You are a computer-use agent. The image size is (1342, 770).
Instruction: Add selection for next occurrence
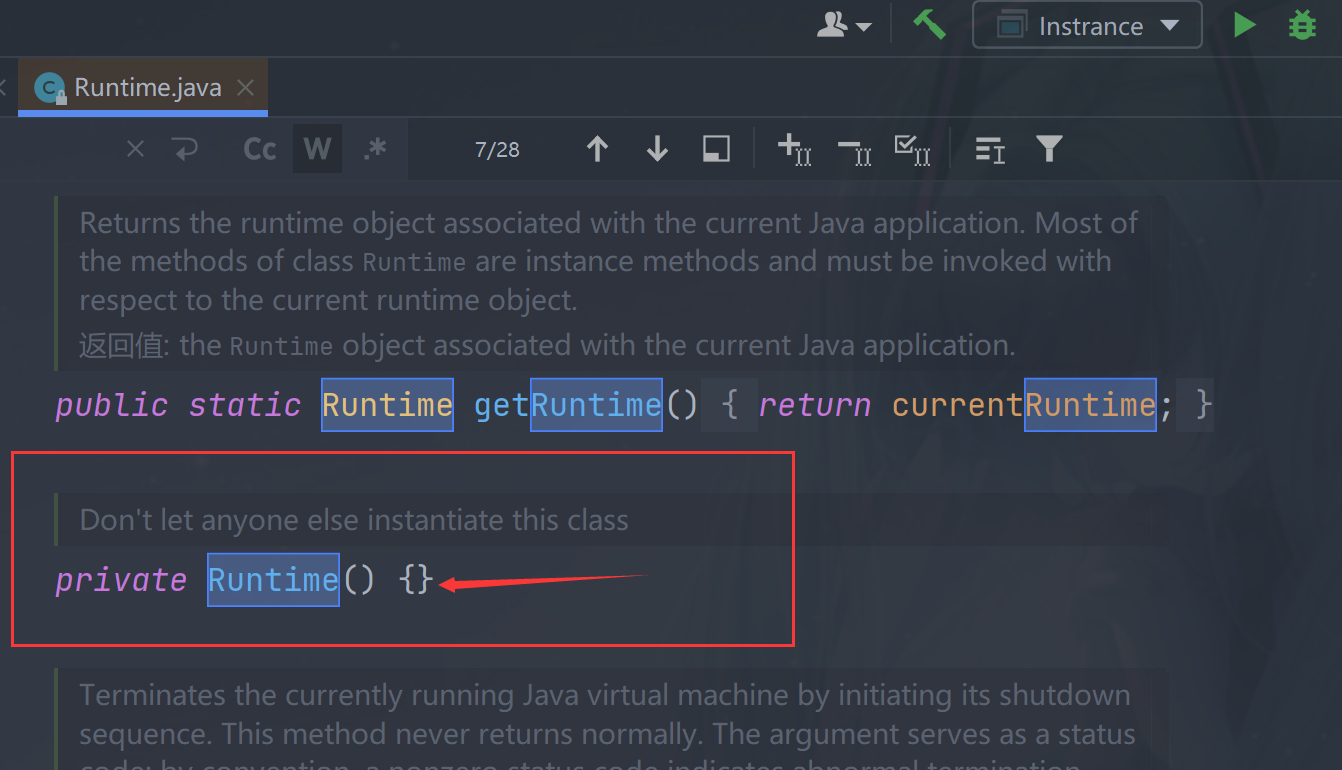tap(794, 149)
